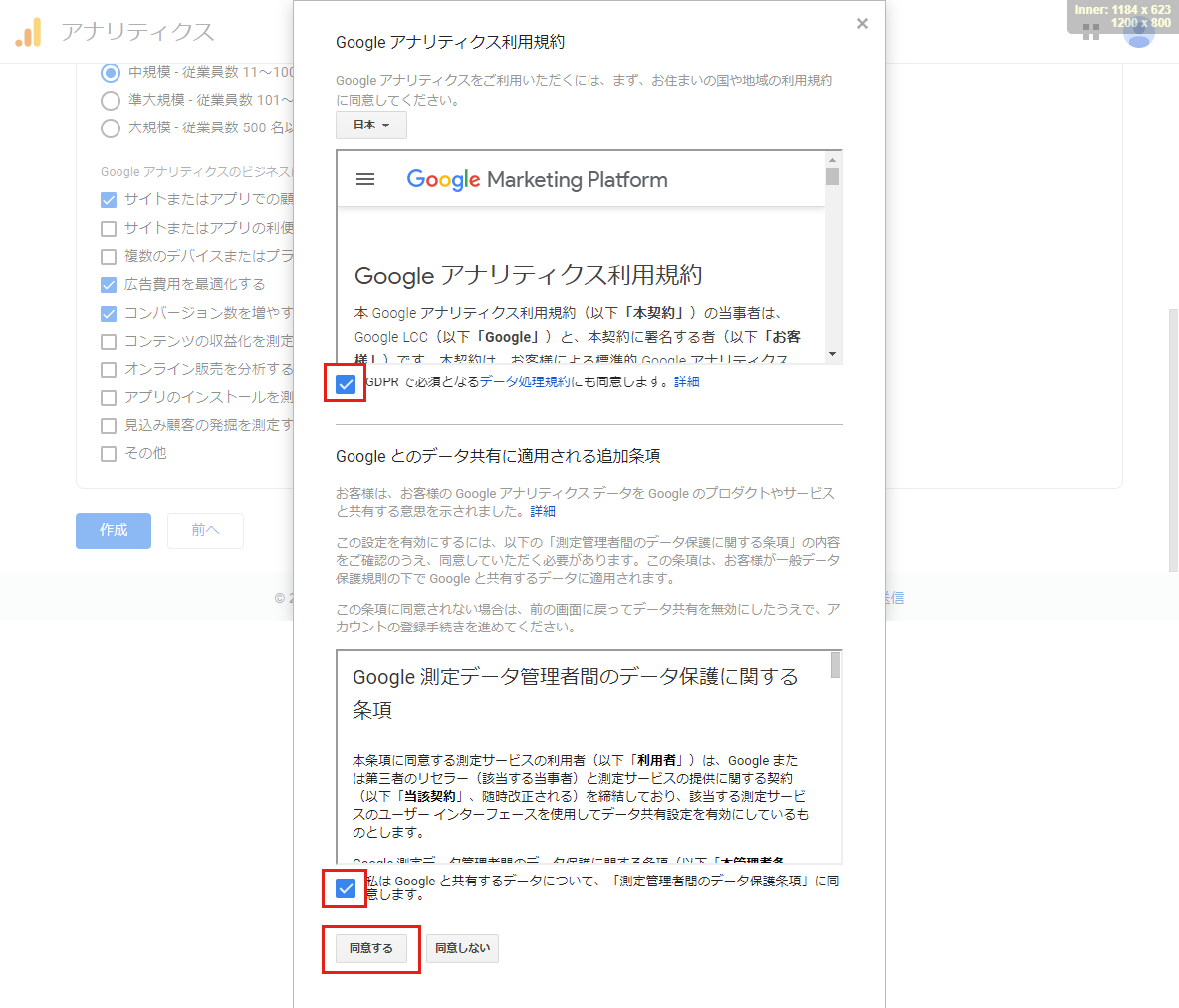
Task: Open the データ処理規約 link
Action: [525, 382]
